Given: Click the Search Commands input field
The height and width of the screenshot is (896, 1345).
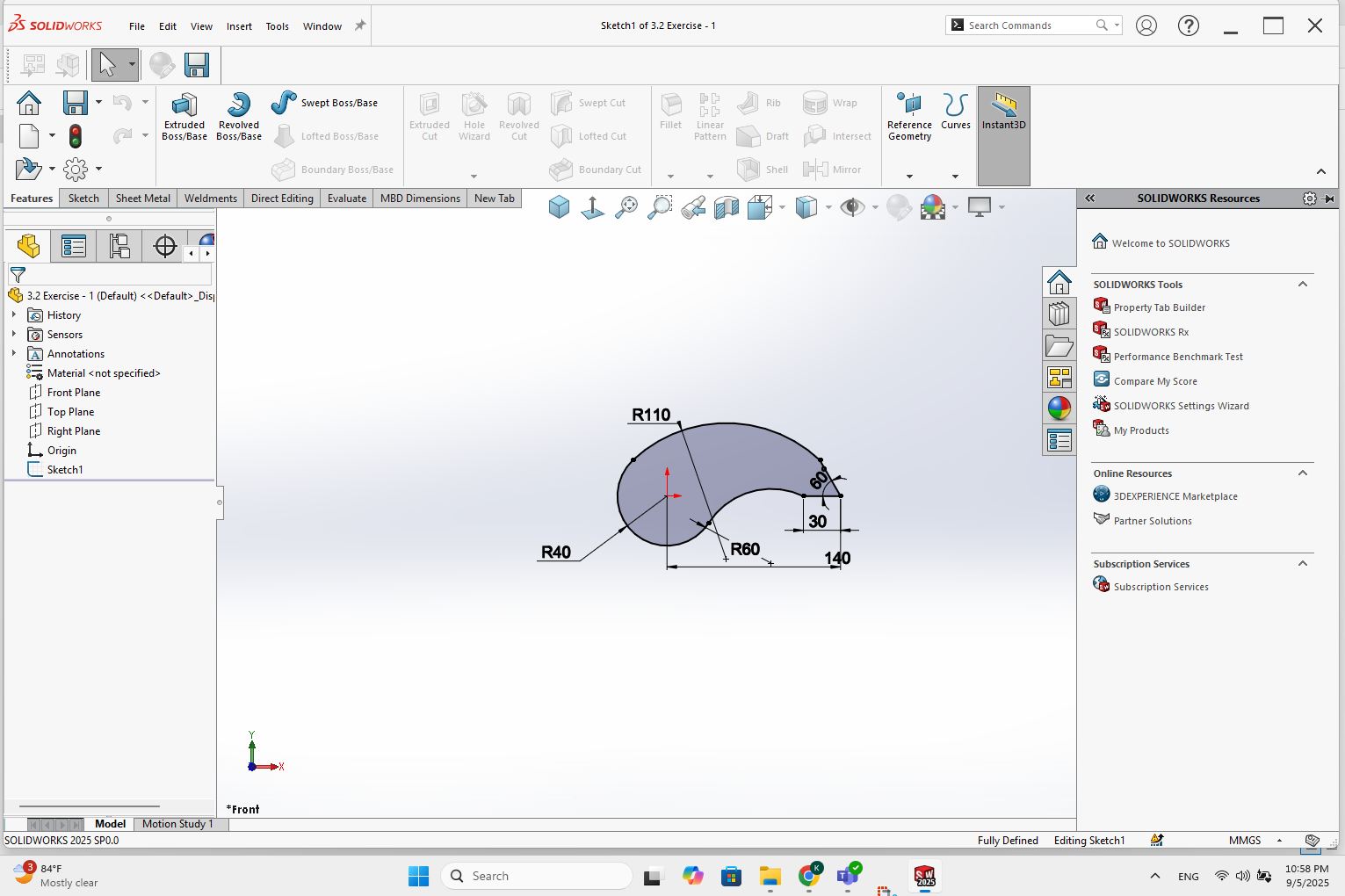Looking at the screenshot, I should coord(1030,25).
